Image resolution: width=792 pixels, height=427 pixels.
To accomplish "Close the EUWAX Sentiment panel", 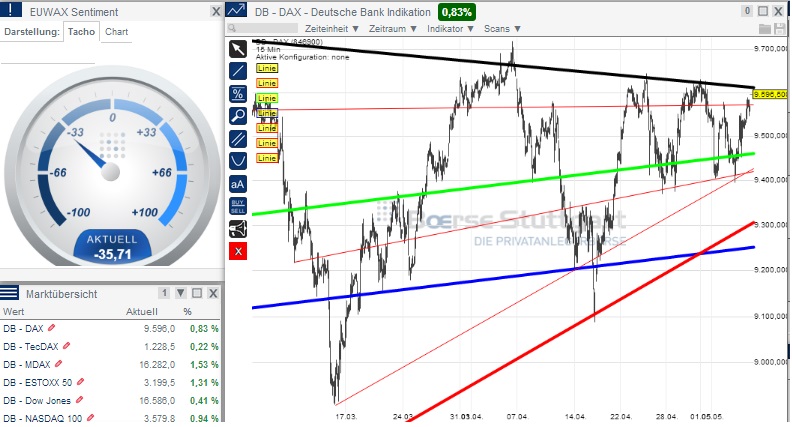I will [x=216, y=11].
